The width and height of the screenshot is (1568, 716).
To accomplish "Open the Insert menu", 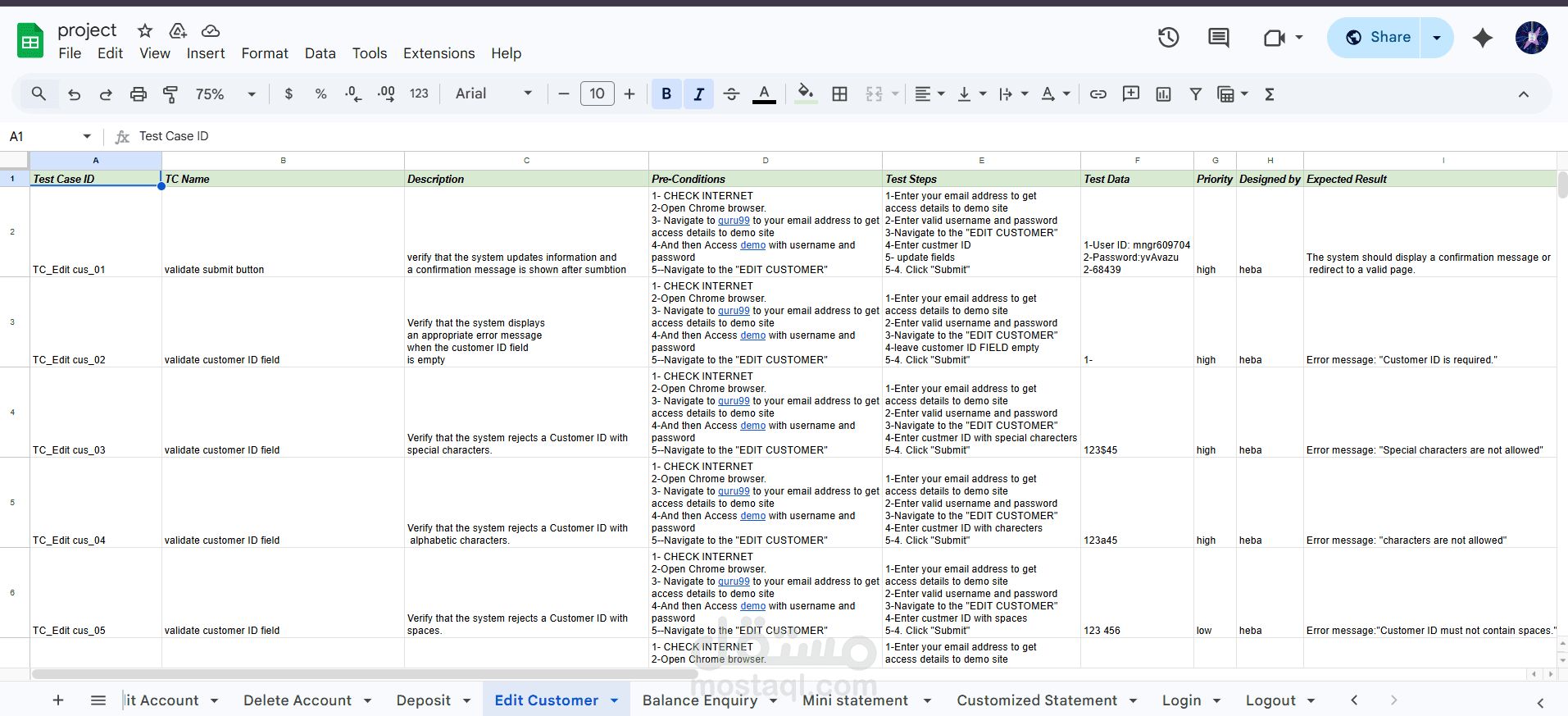I will tap(206, 53).
